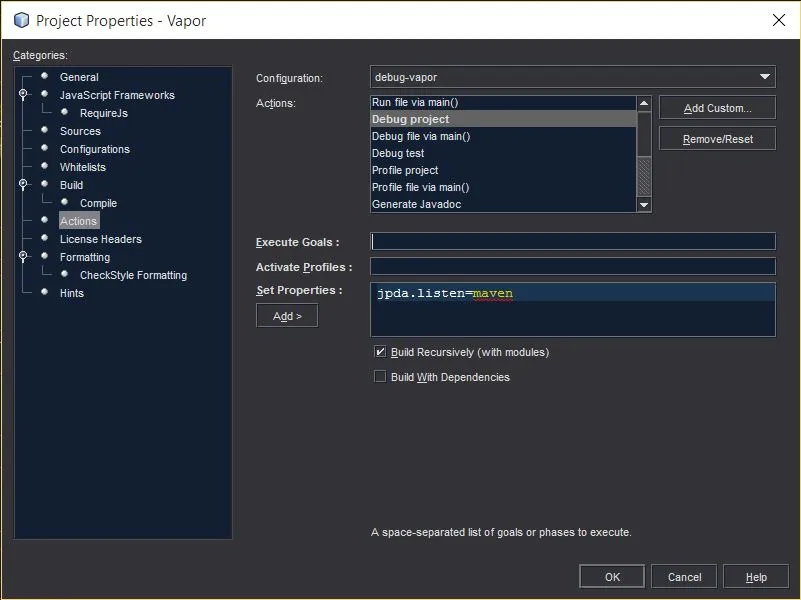The image size is (801, 600).
Task: Select 'Profile file via main()' action
Action: (x=503, y=187)
